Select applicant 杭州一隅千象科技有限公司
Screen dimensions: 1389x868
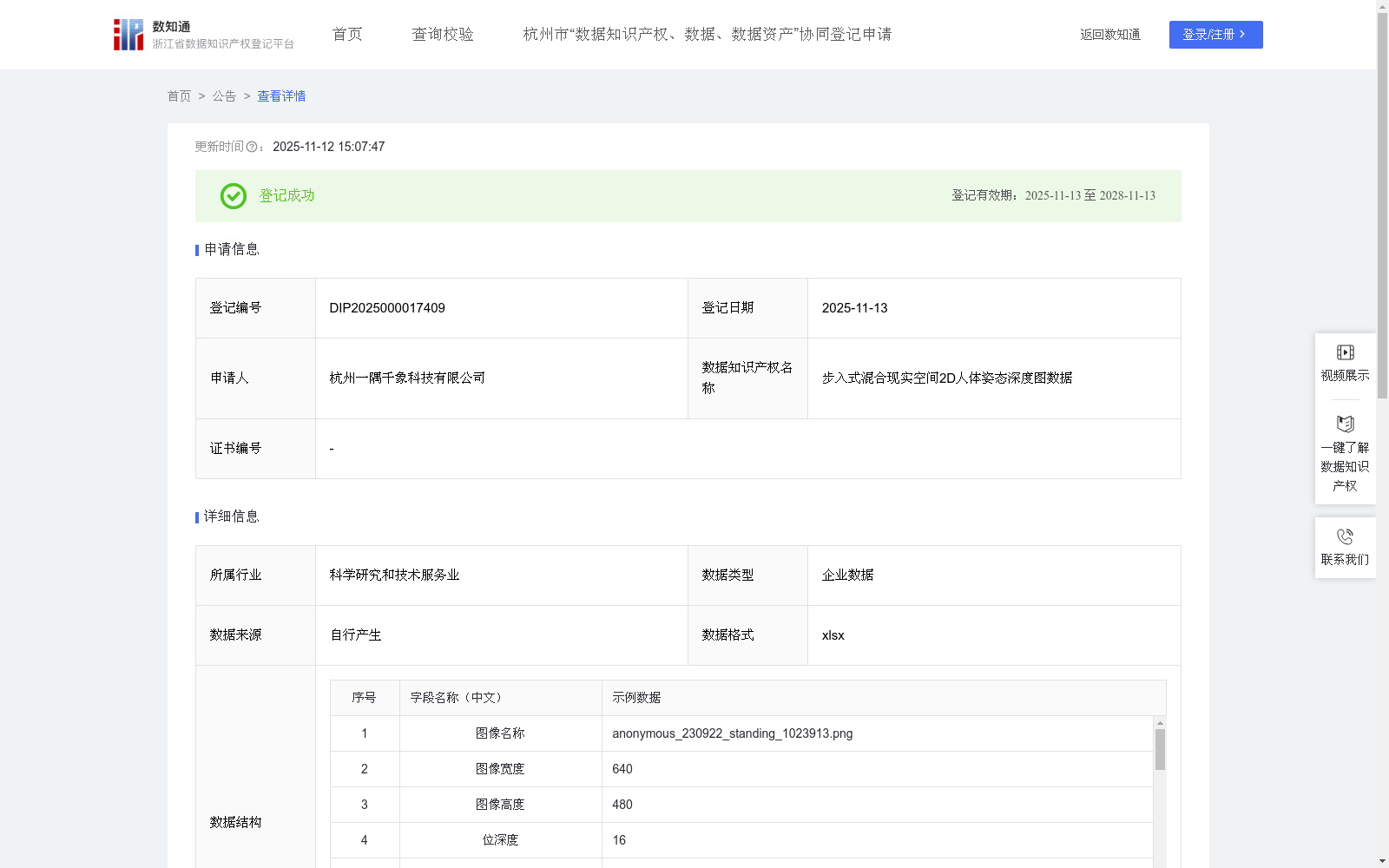point(407,378)
